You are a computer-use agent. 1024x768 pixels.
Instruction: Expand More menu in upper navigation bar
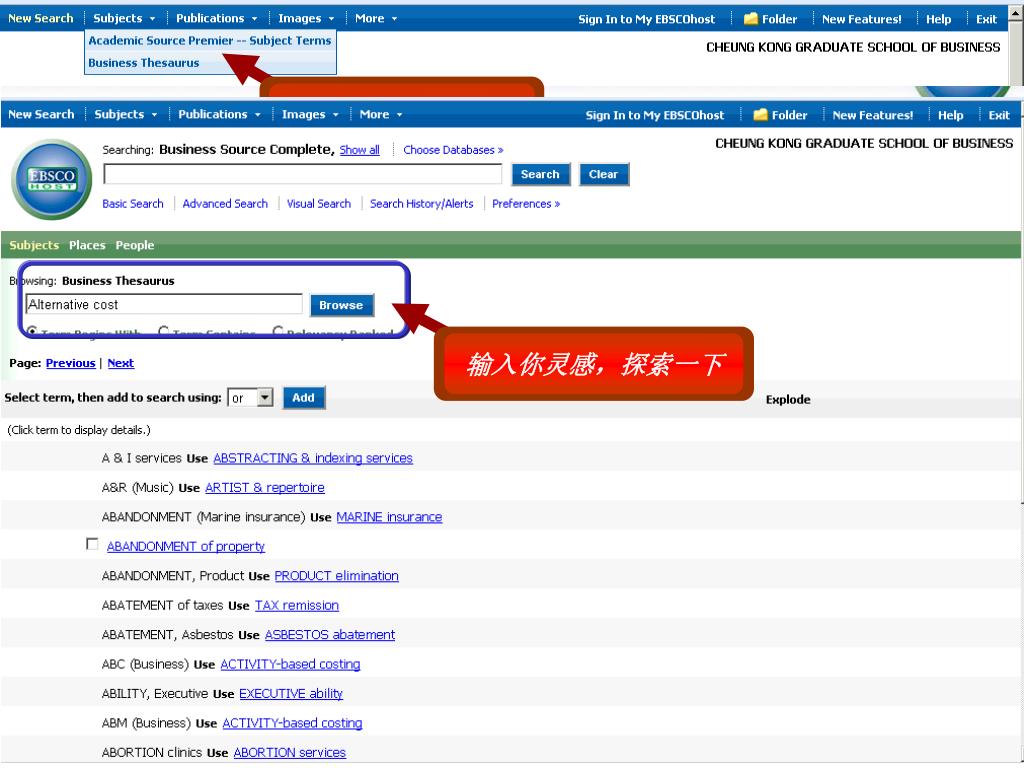pyautogui.click(x=376, y=18)
